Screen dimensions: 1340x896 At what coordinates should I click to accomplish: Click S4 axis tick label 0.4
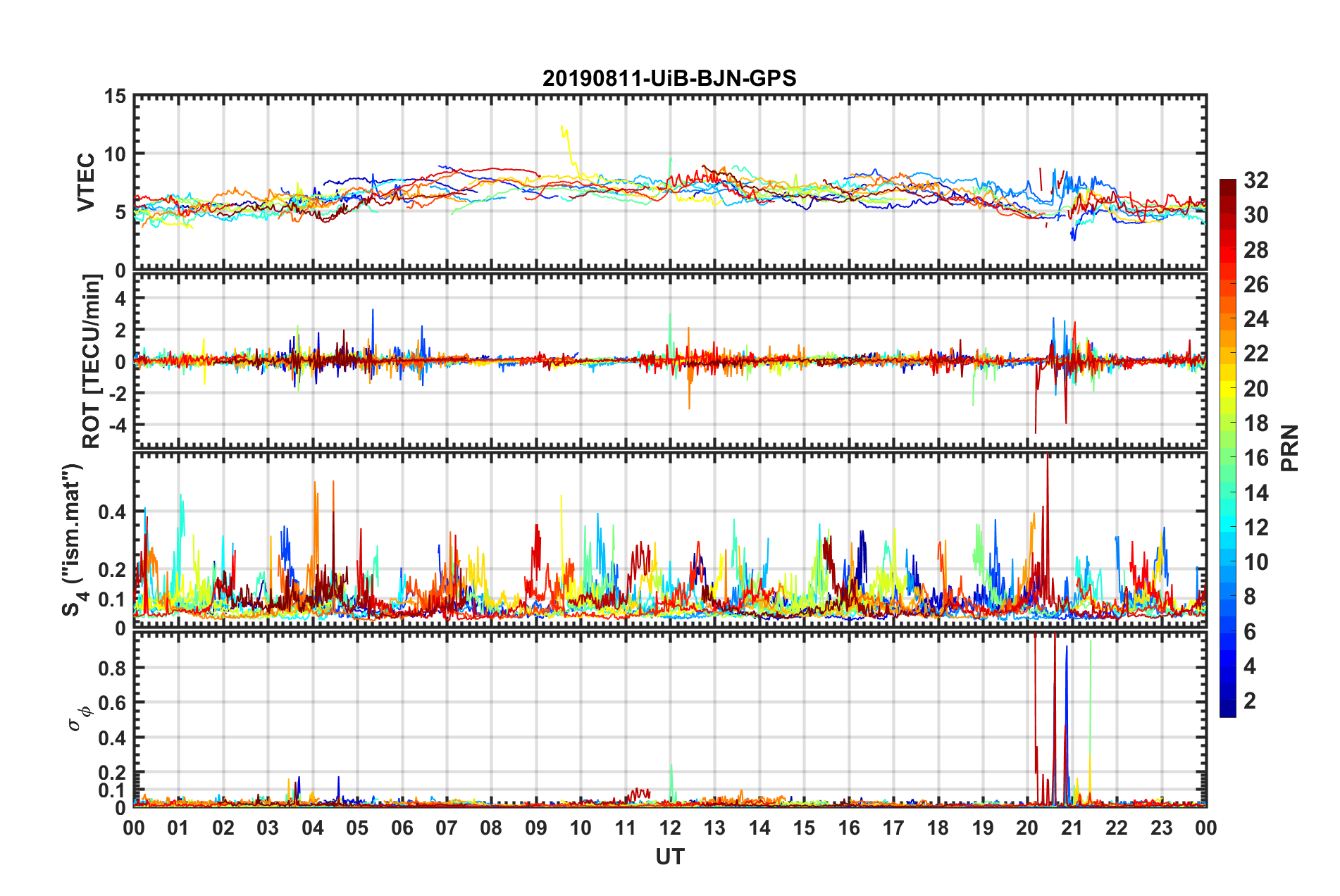[113, 512]
